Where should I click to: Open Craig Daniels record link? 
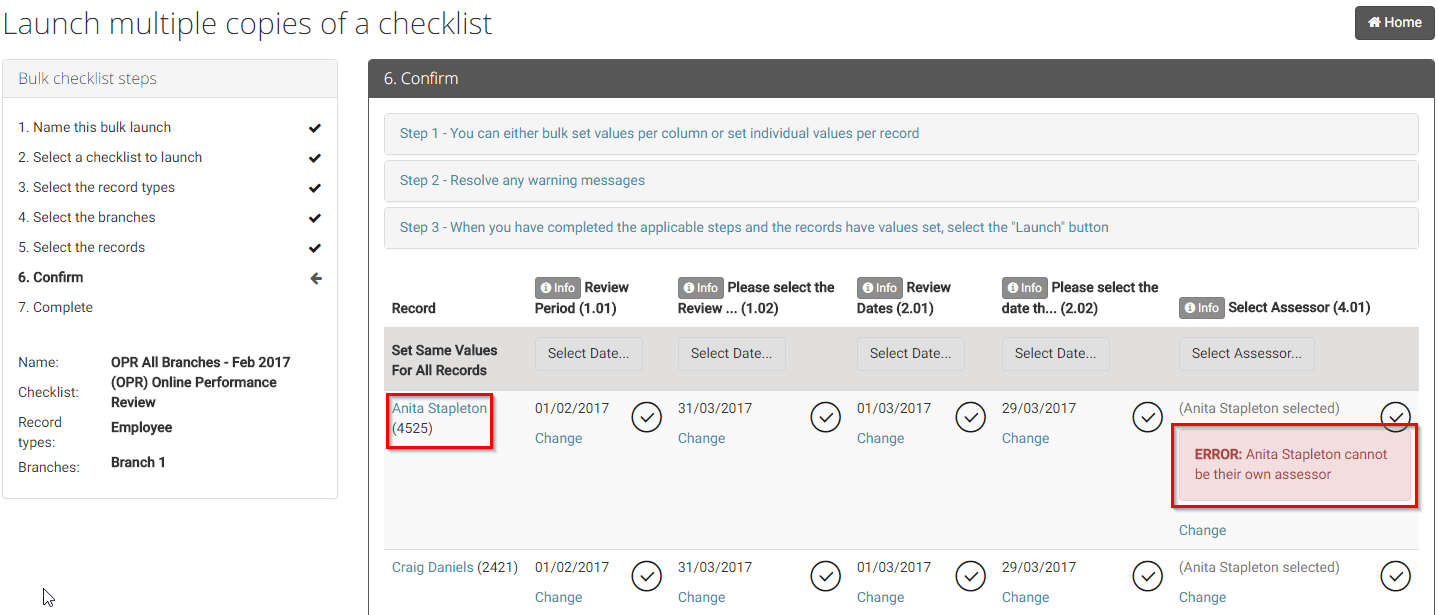[433, 567]
